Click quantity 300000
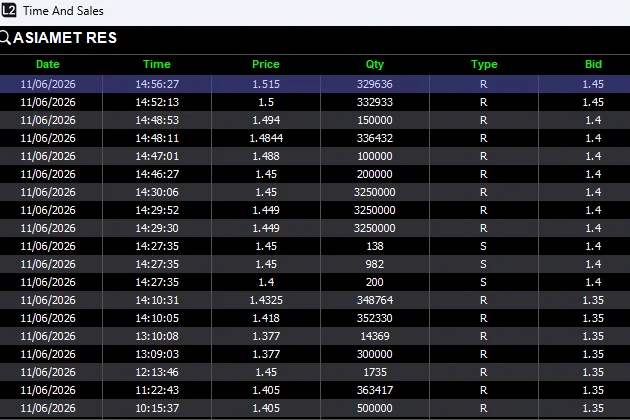Image resolution: width=630 pixels, height=420 pixels. click(x=374, y=354)
